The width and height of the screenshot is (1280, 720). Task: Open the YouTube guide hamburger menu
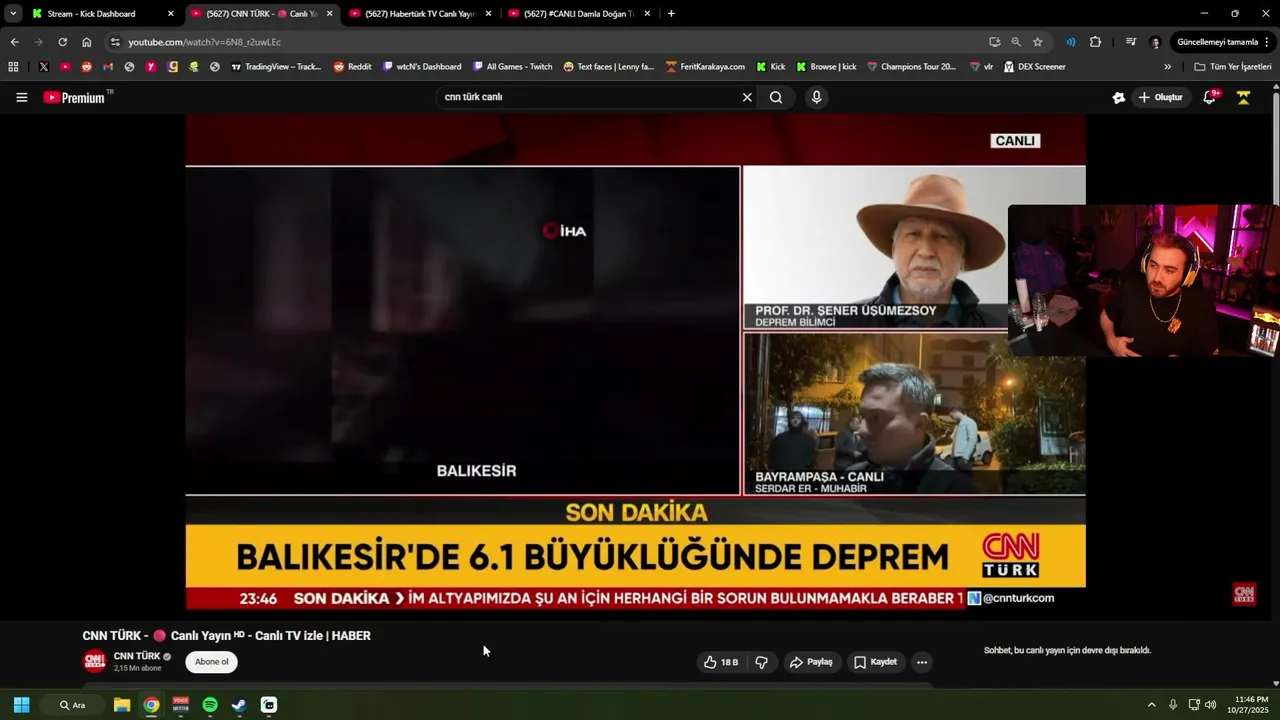[21, 97]
